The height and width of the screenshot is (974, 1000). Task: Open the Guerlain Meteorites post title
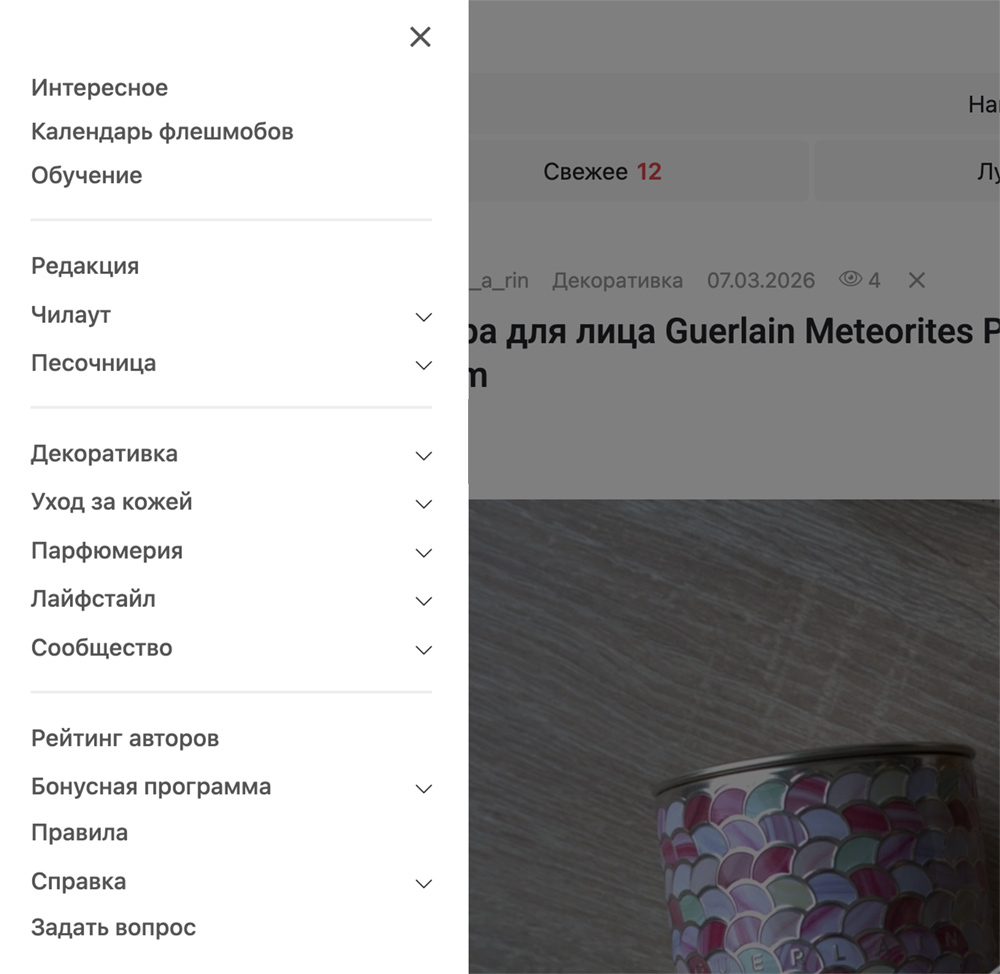pos(734,353)
